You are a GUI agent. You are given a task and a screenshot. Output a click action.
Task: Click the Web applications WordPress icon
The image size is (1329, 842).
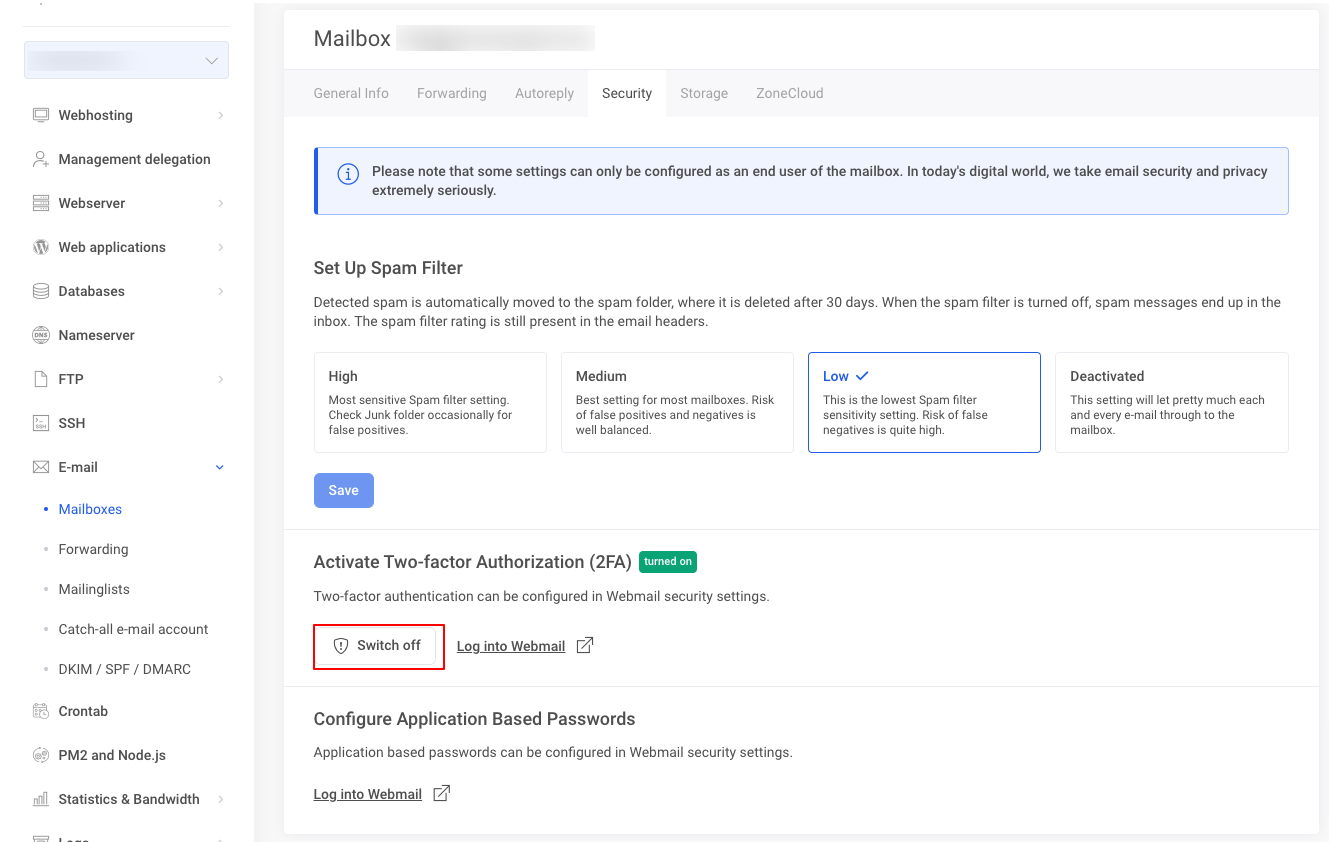tap(41, 247)
